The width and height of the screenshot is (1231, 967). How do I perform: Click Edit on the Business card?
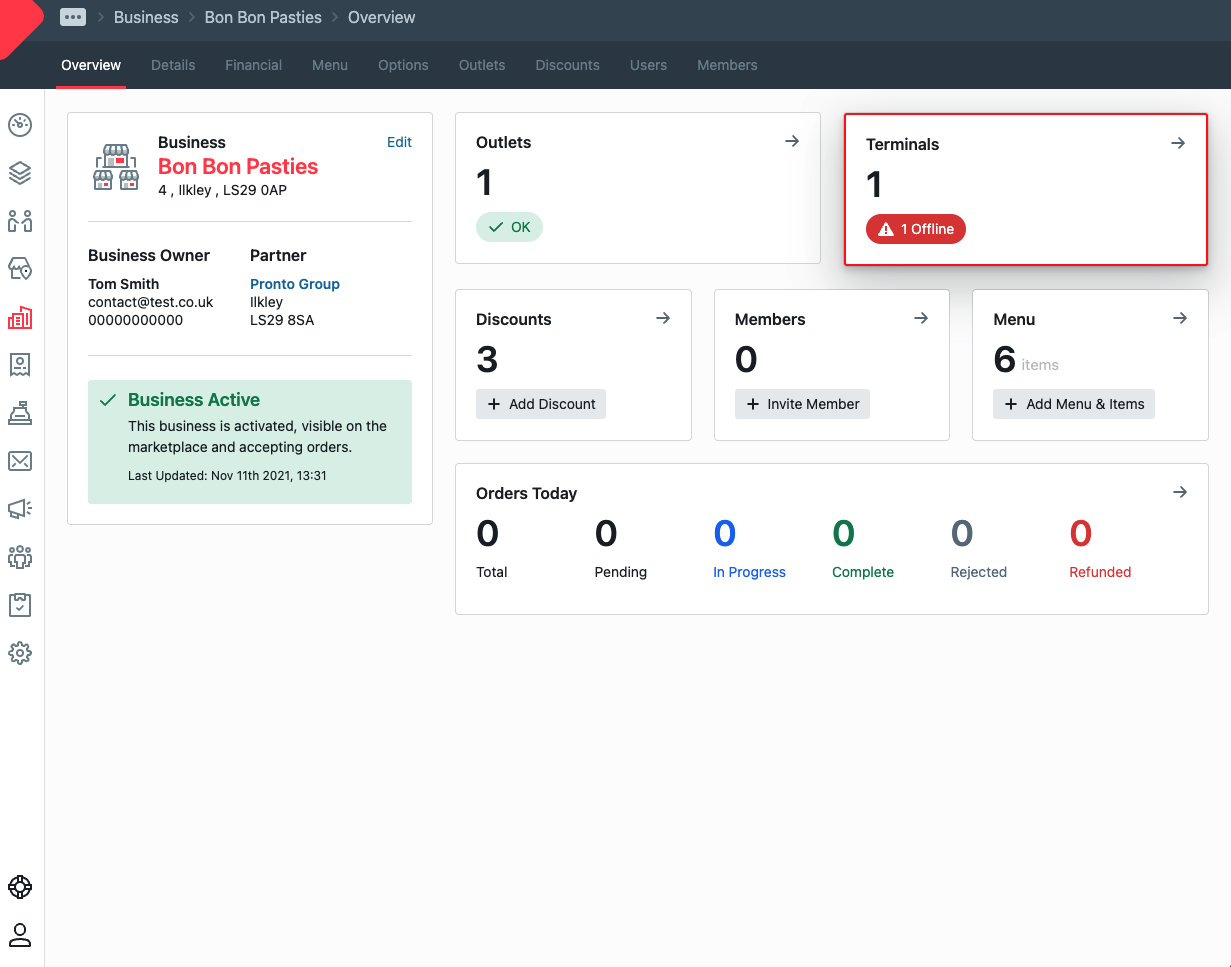(x=399, y=142)
